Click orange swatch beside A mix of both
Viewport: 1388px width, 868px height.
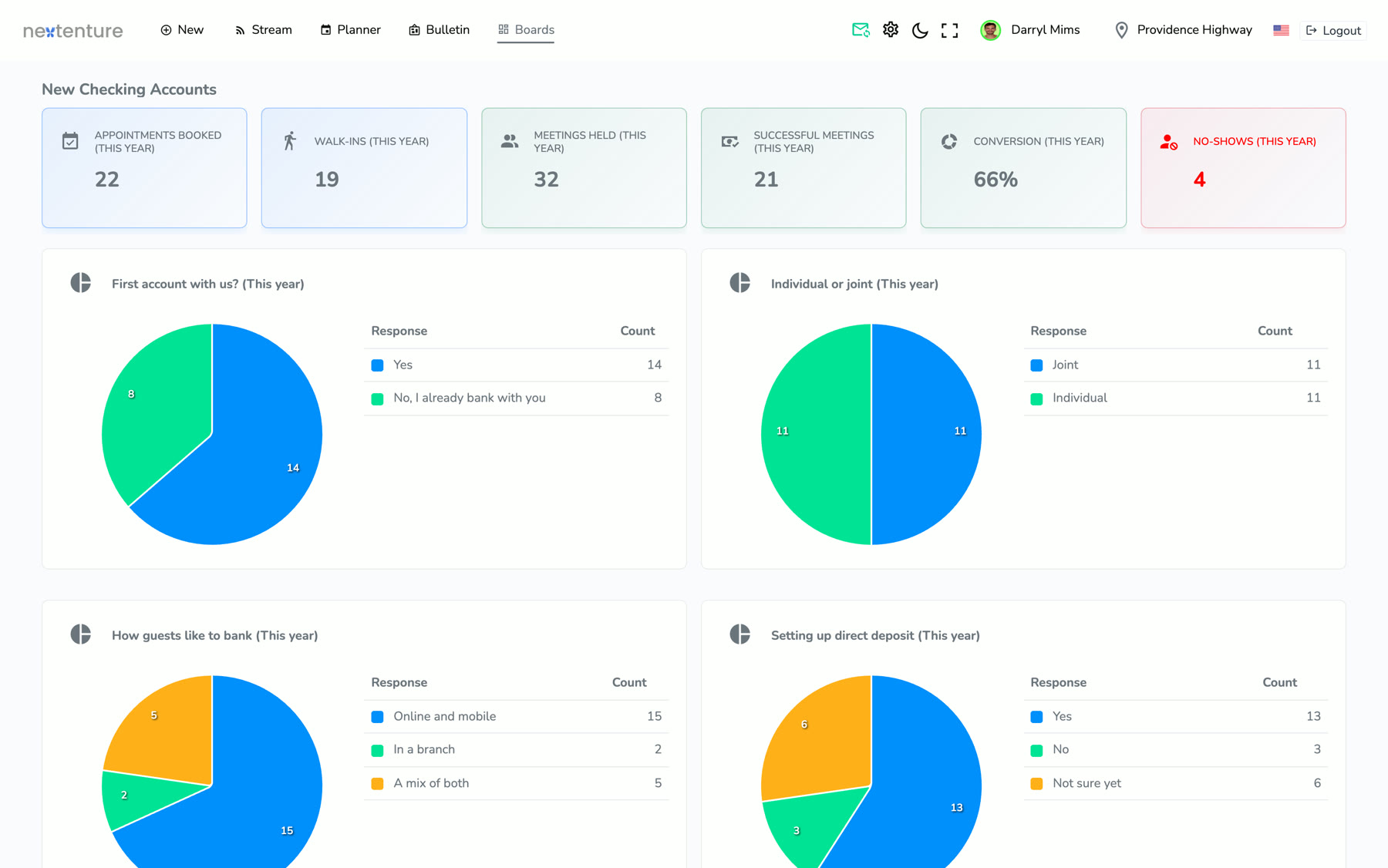[377, 784]
